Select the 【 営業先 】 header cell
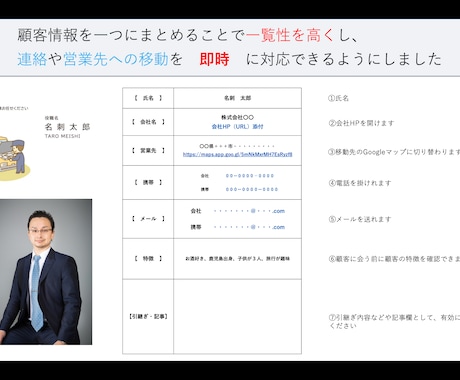460x380 pixels. tap(148, 151)
